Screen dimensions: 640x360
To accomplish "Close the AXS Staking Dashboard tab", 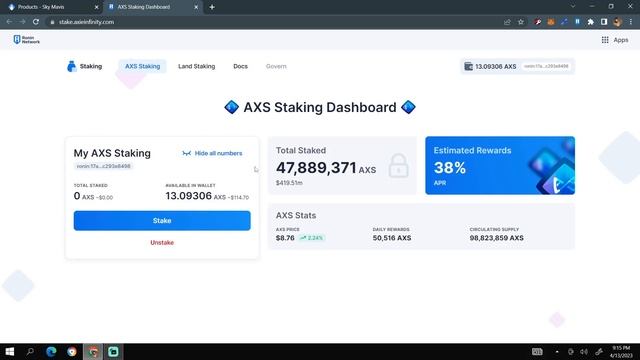I will tap(196, 7).
